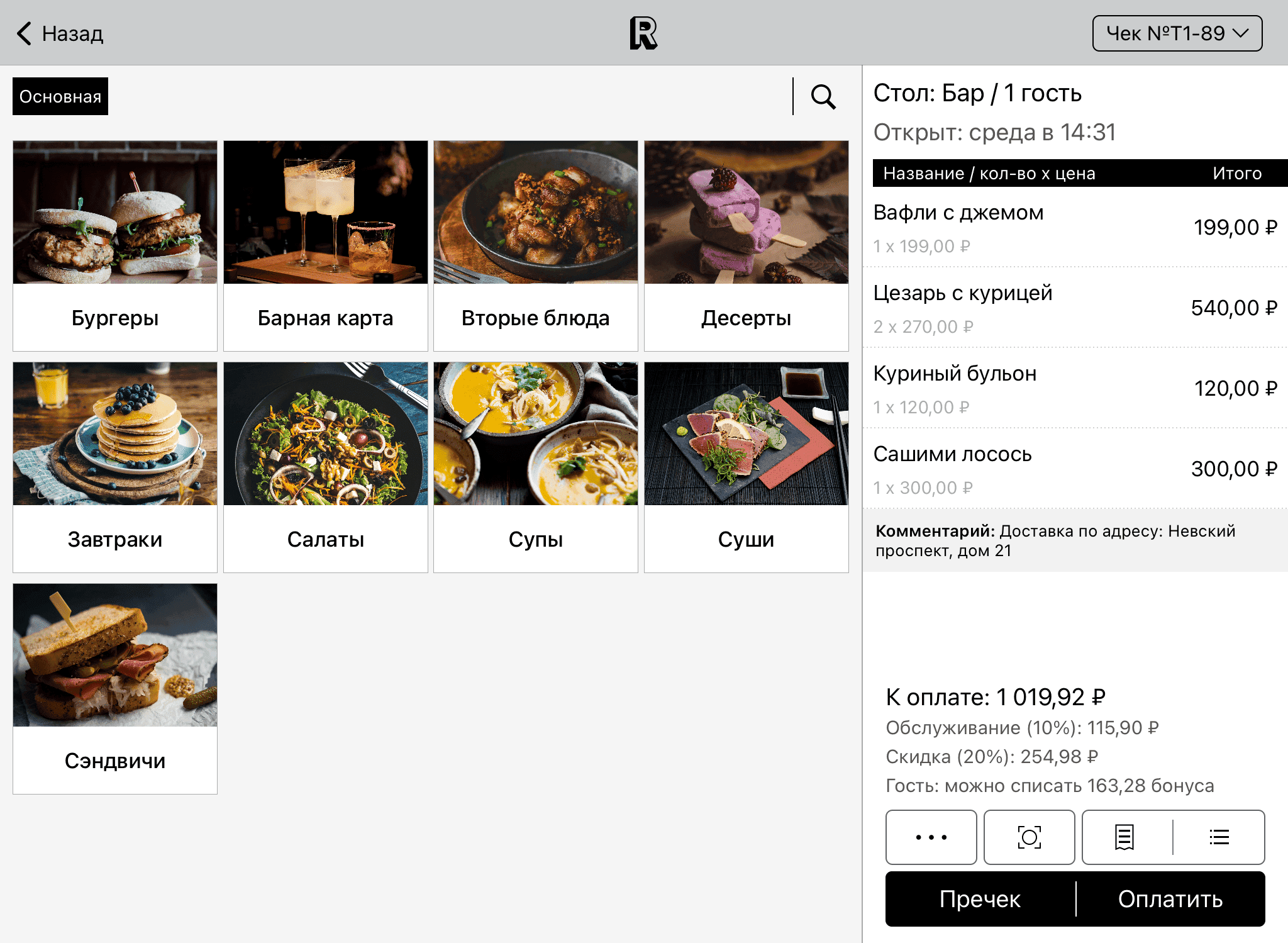Viewport: 1288px width, 943px height.
Task: Open the Сэндвичи category tile
Action: pos(115,688)
